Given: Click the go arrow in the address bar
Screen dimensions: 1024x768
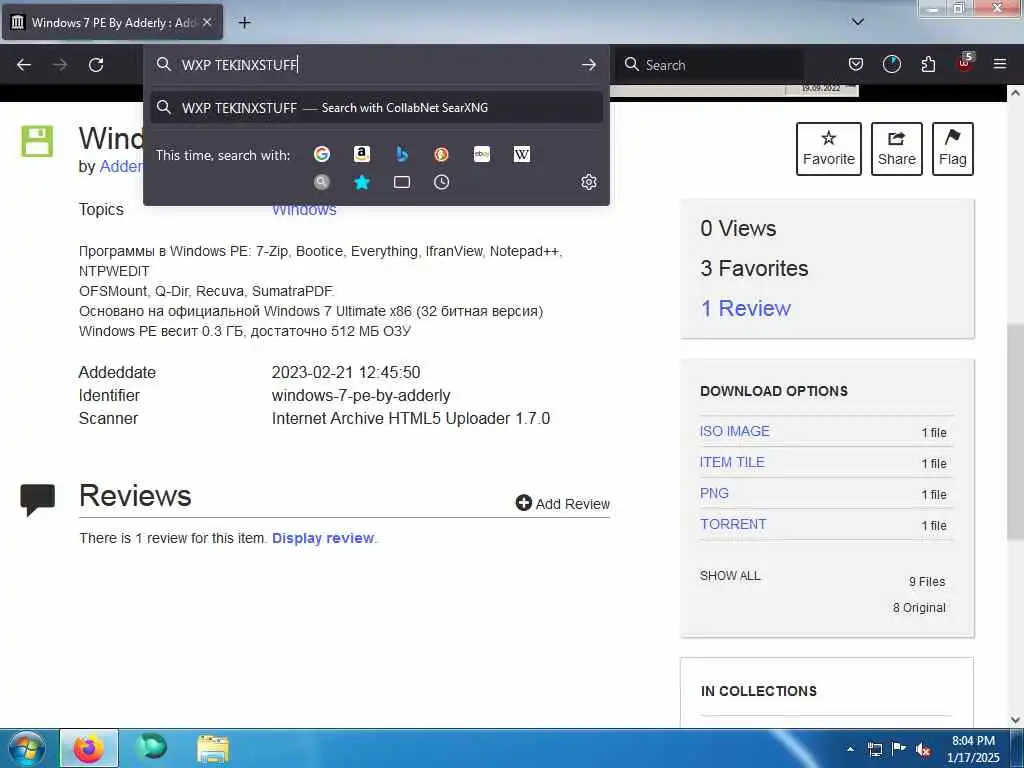Looking at the screenshot, I should click(x=588, y=65).
